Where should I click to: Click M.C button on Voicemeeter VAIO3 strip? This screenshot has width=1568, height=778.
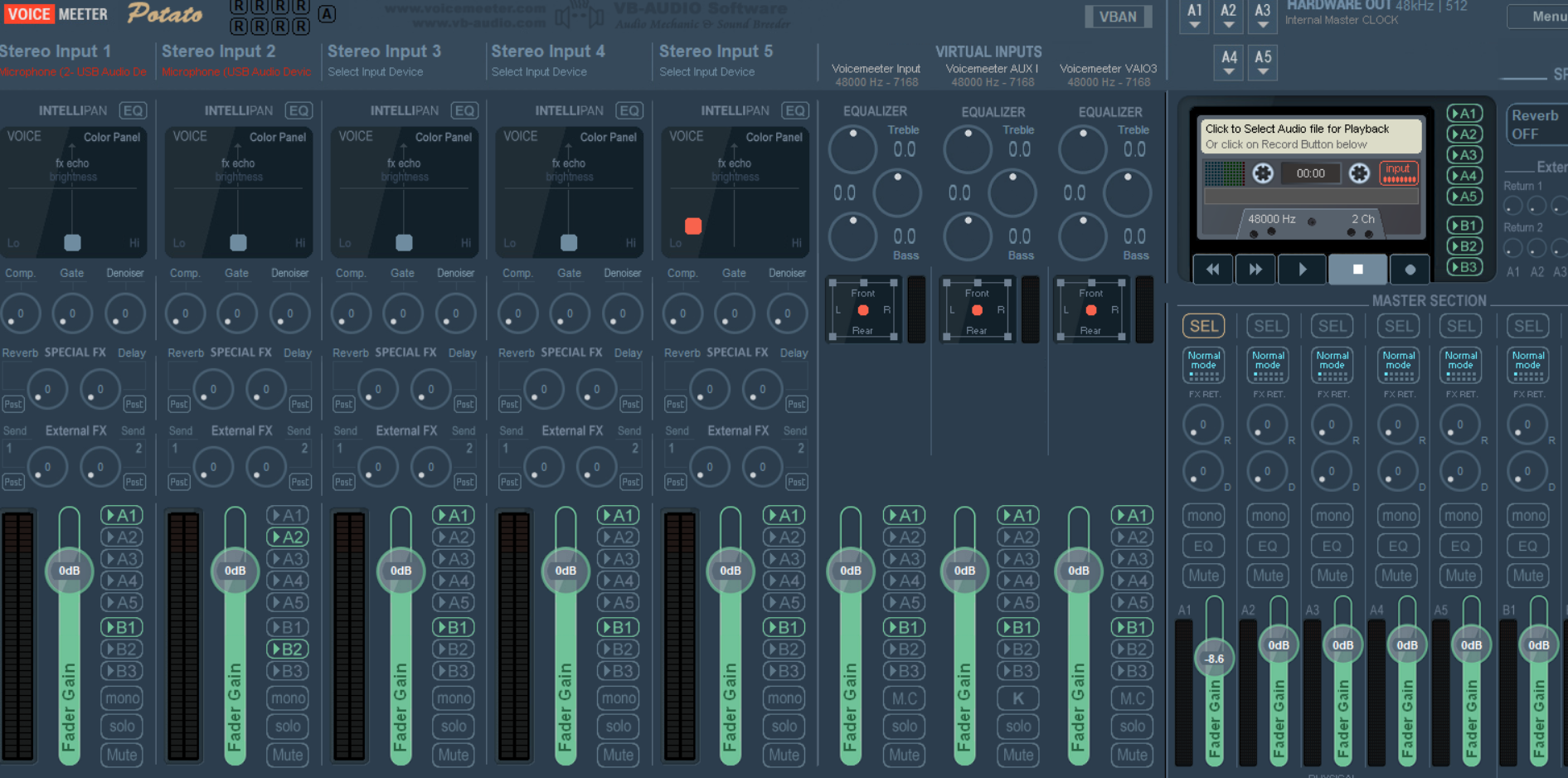coord(1133,698)
